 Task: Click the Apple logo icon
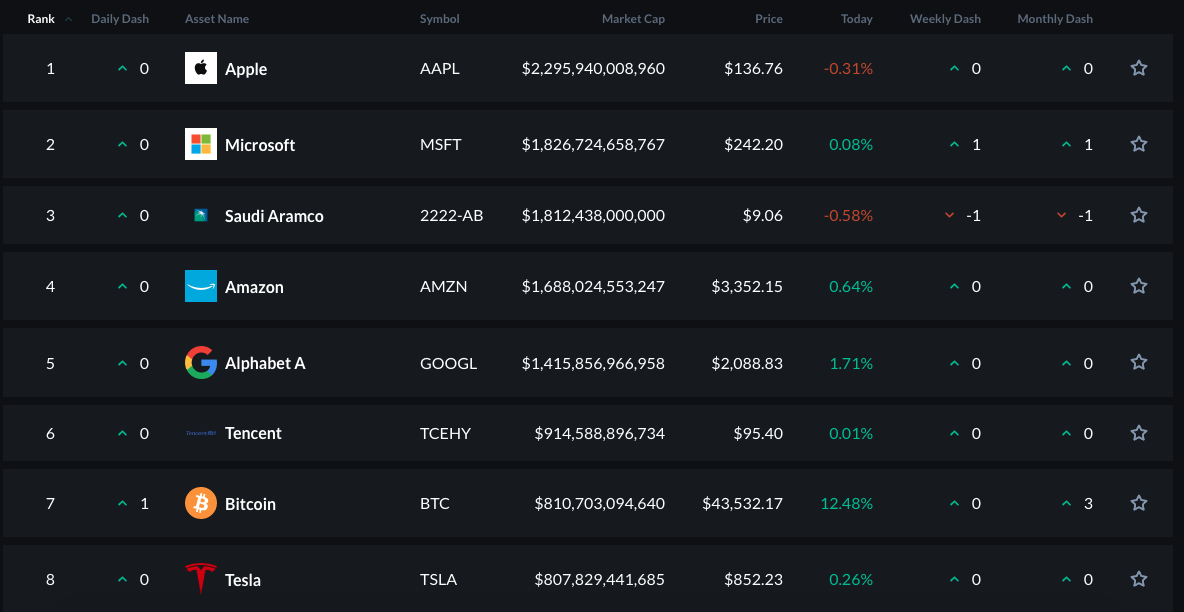(x=201, y=68)
